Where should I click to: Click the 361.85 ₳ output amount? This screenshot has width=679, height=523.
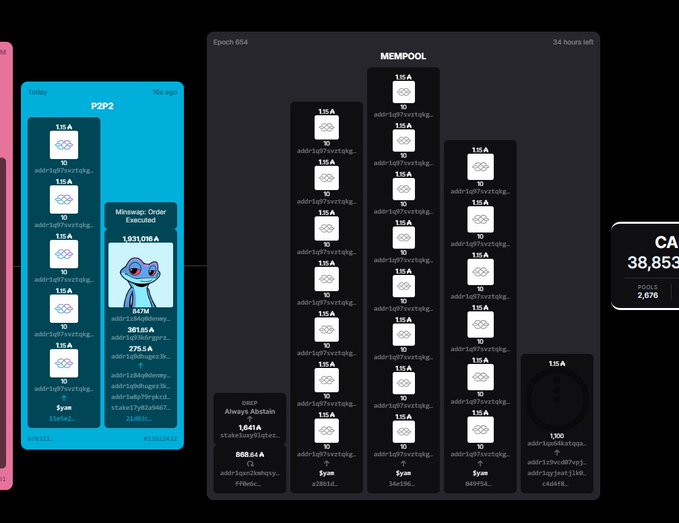(x=141, y=330)
